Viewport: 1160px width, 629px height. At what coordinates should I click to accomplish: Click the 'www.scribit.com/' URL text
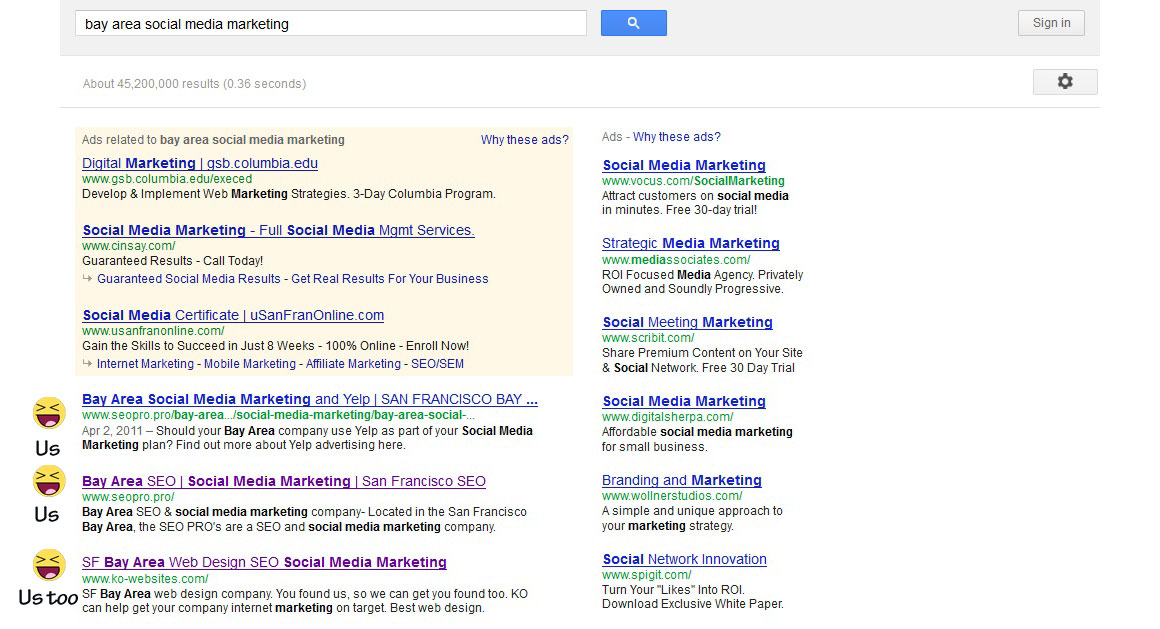coord(648,338)
